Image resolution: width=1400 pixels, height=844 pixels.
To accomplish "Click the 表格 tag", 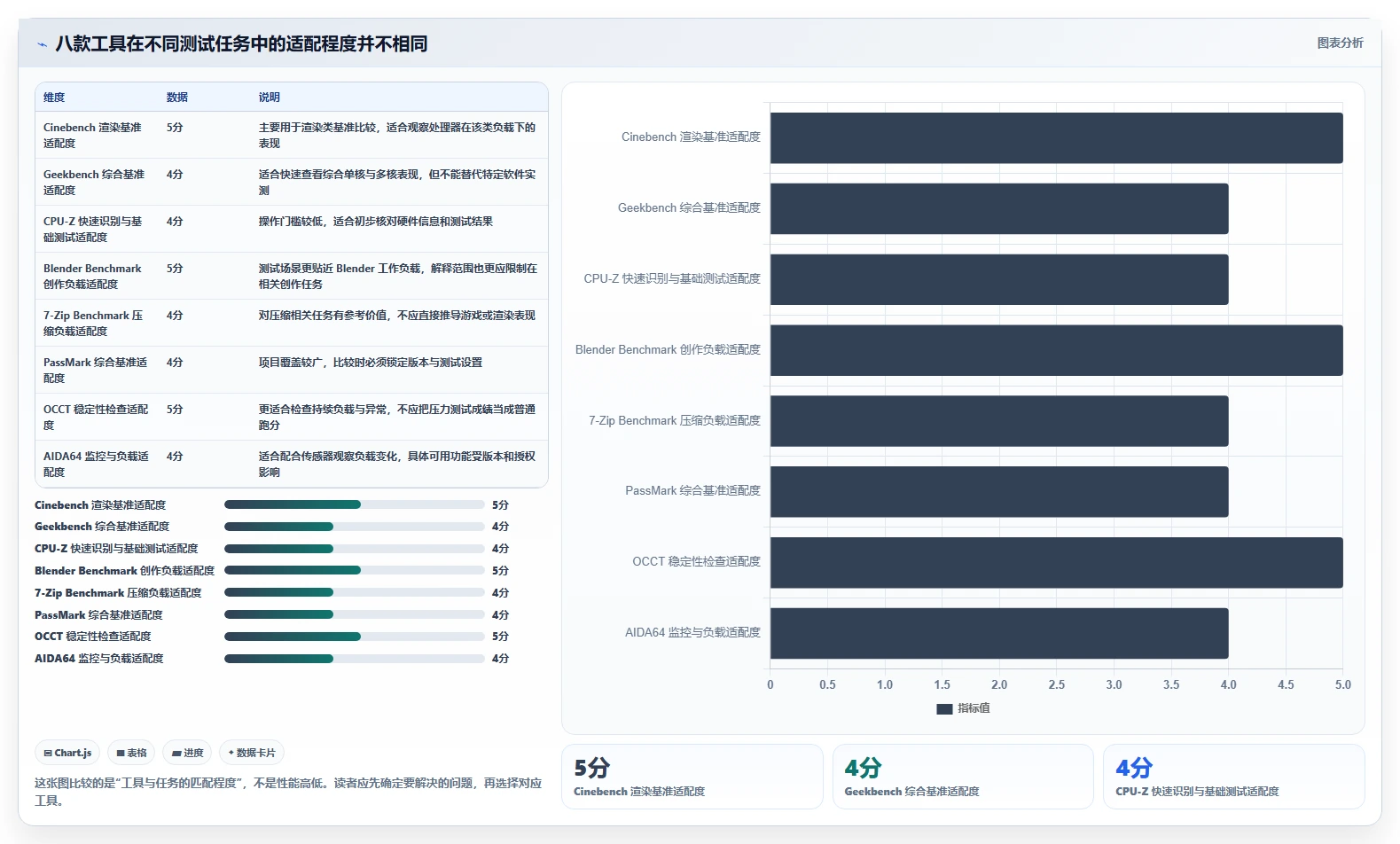I will point(131,753).
